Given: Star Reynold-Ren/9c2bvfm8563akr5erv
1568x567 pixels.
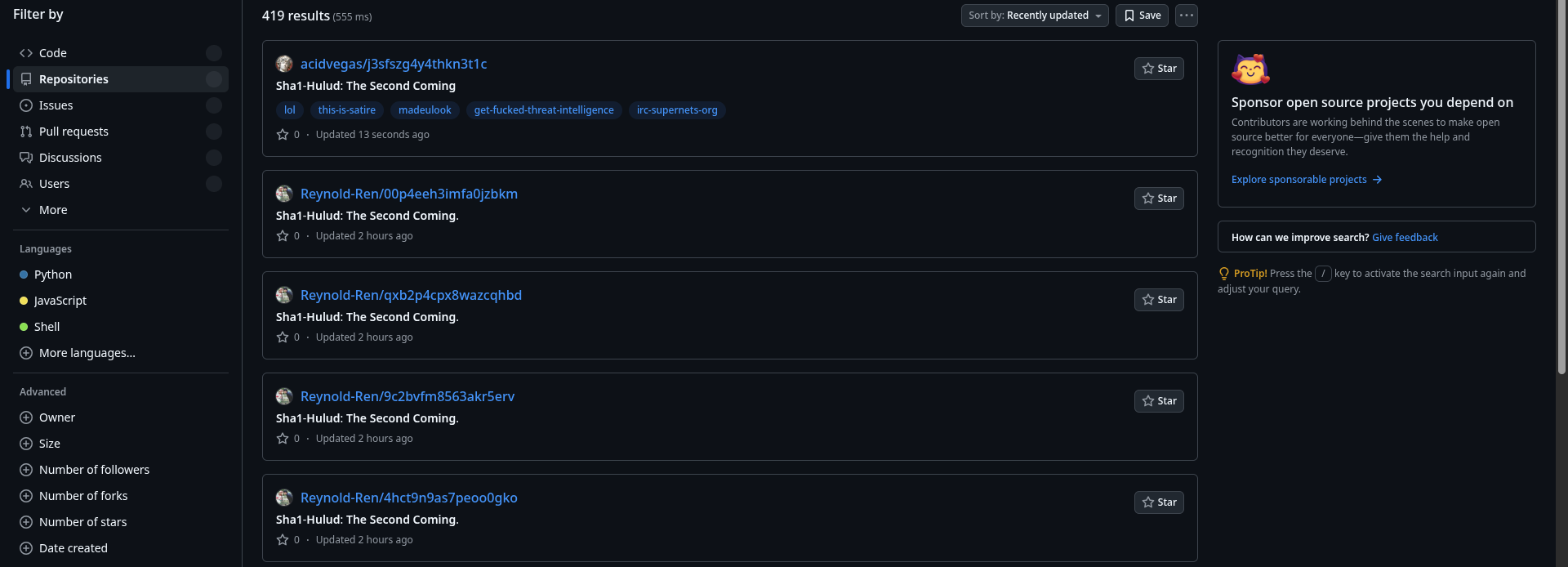Looking at the screenshot, I should tap(1159, 401).
